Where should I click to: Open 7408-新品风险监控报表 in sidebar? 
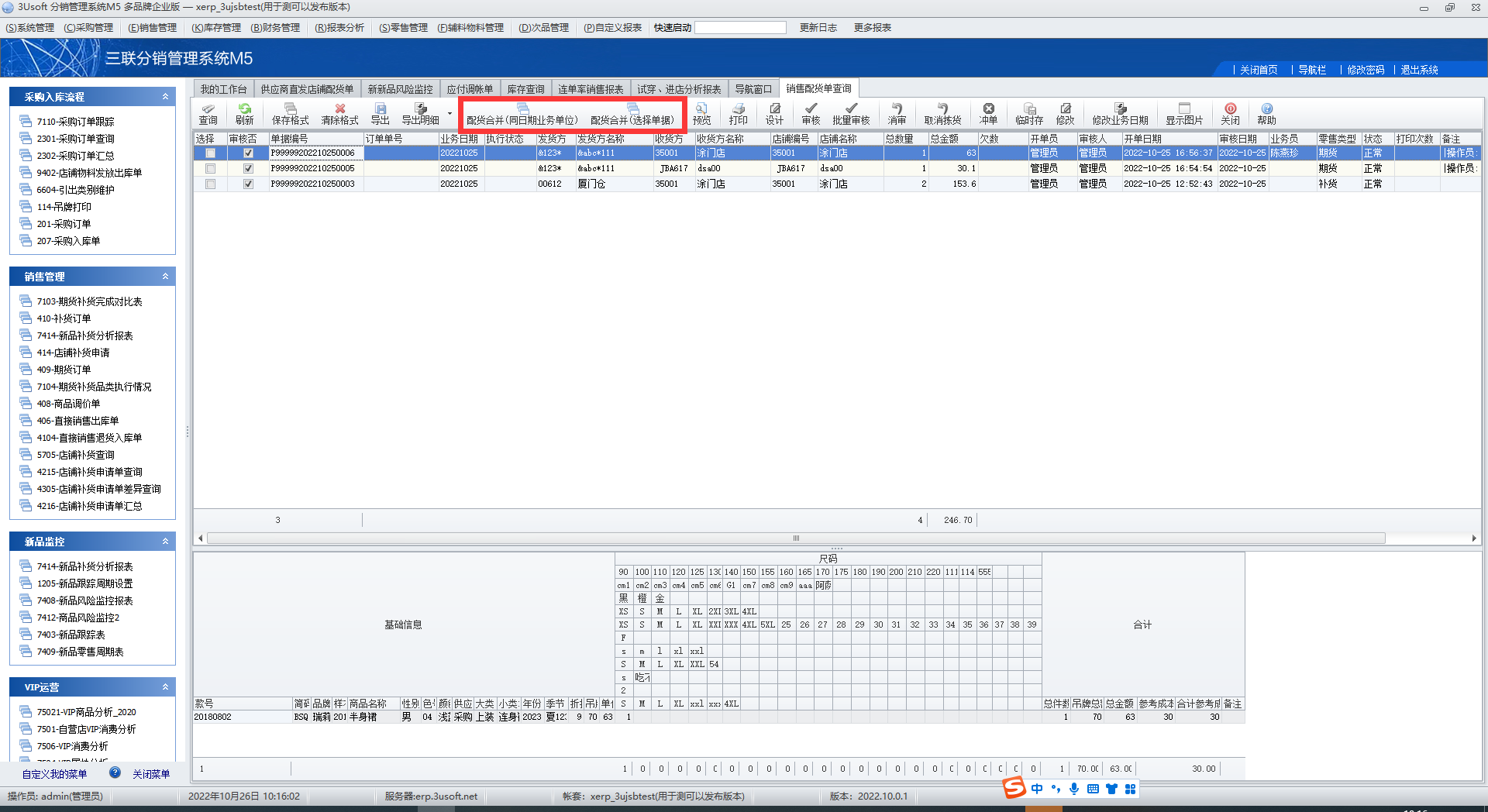[84, 600]
